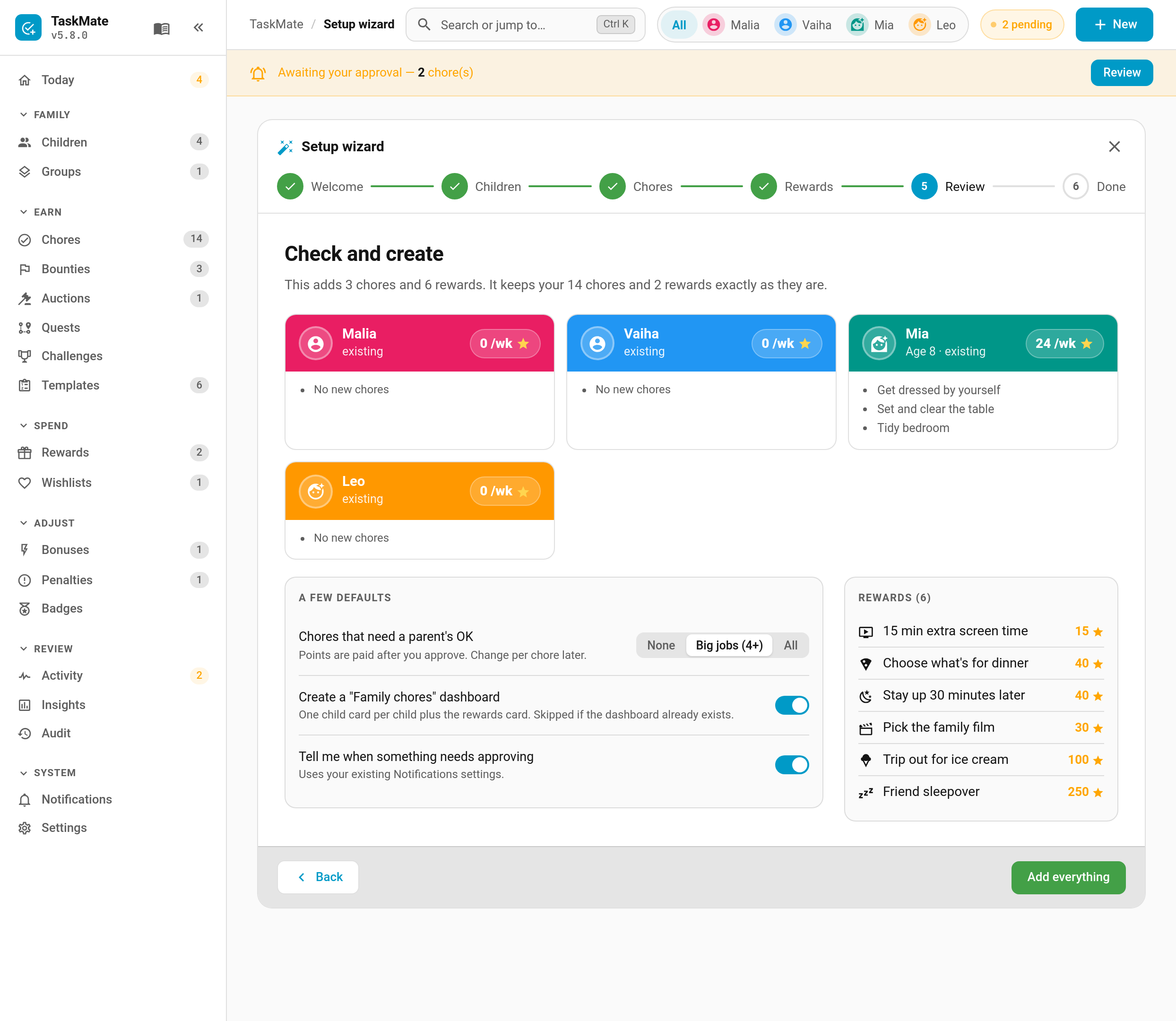
Task: Disable the approval notification switch
Action: (x=791, y=765)
